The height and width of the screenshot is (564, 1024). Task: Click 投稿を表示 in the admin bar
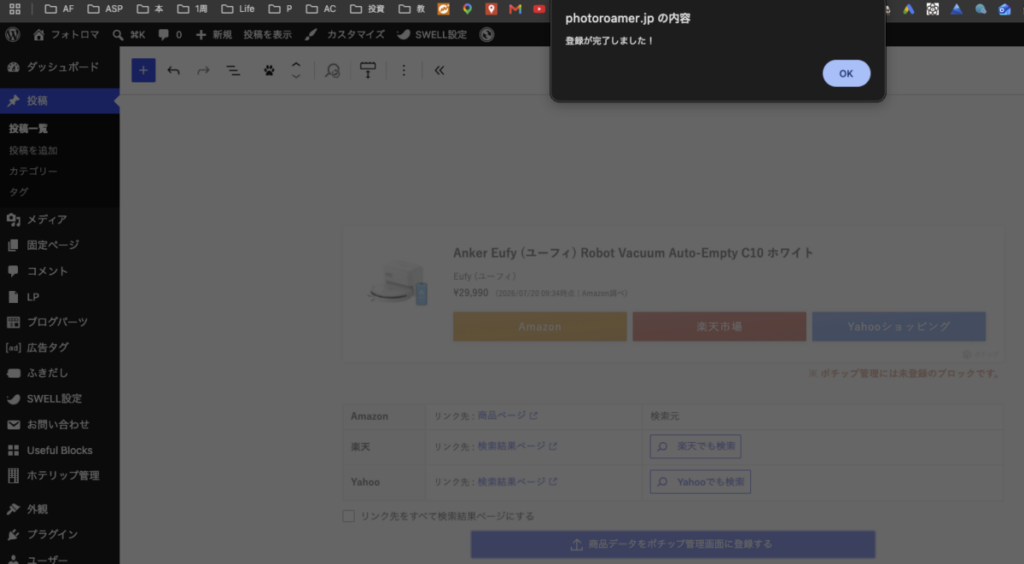point(268,35)
